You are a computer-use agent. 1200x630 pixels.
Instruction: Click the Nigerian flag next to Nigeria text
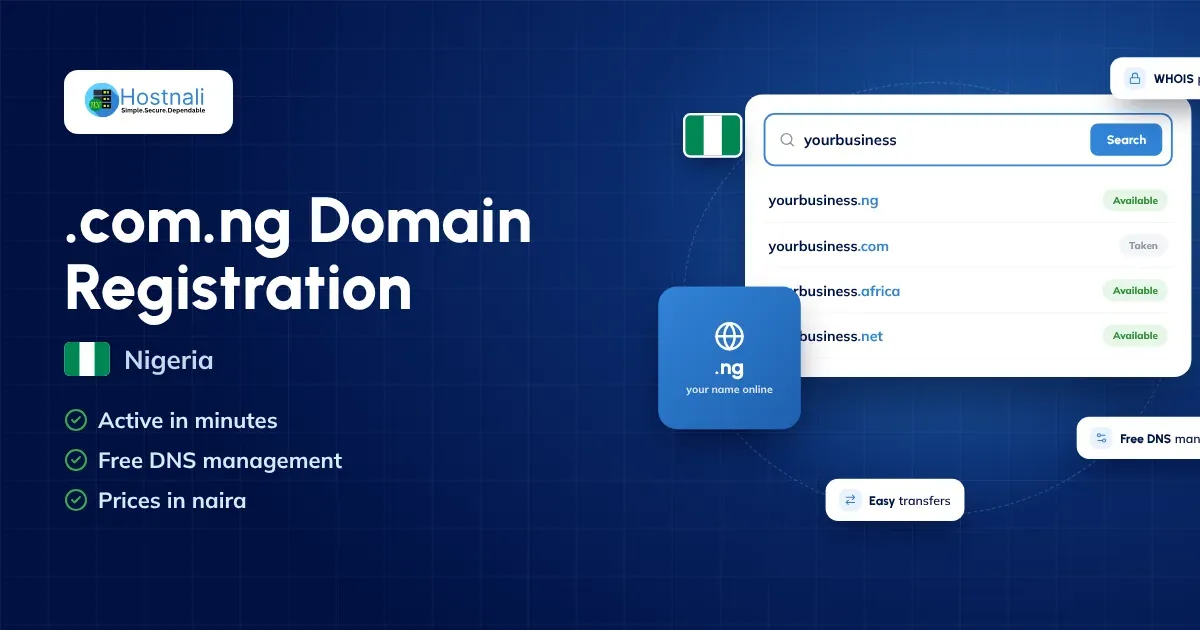point(87,359)
